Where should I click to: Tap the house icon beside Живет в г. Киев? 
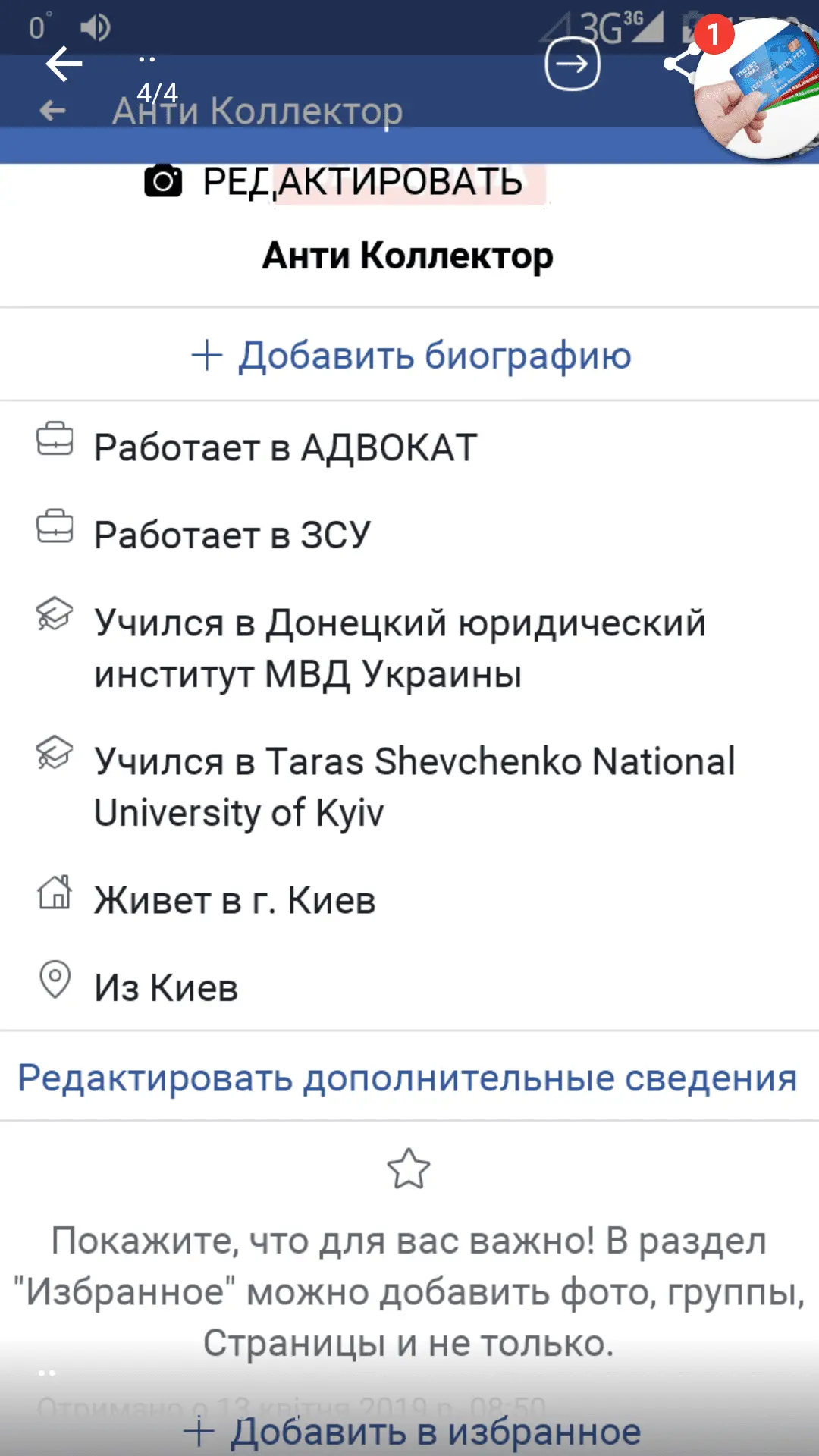point(55,893)
